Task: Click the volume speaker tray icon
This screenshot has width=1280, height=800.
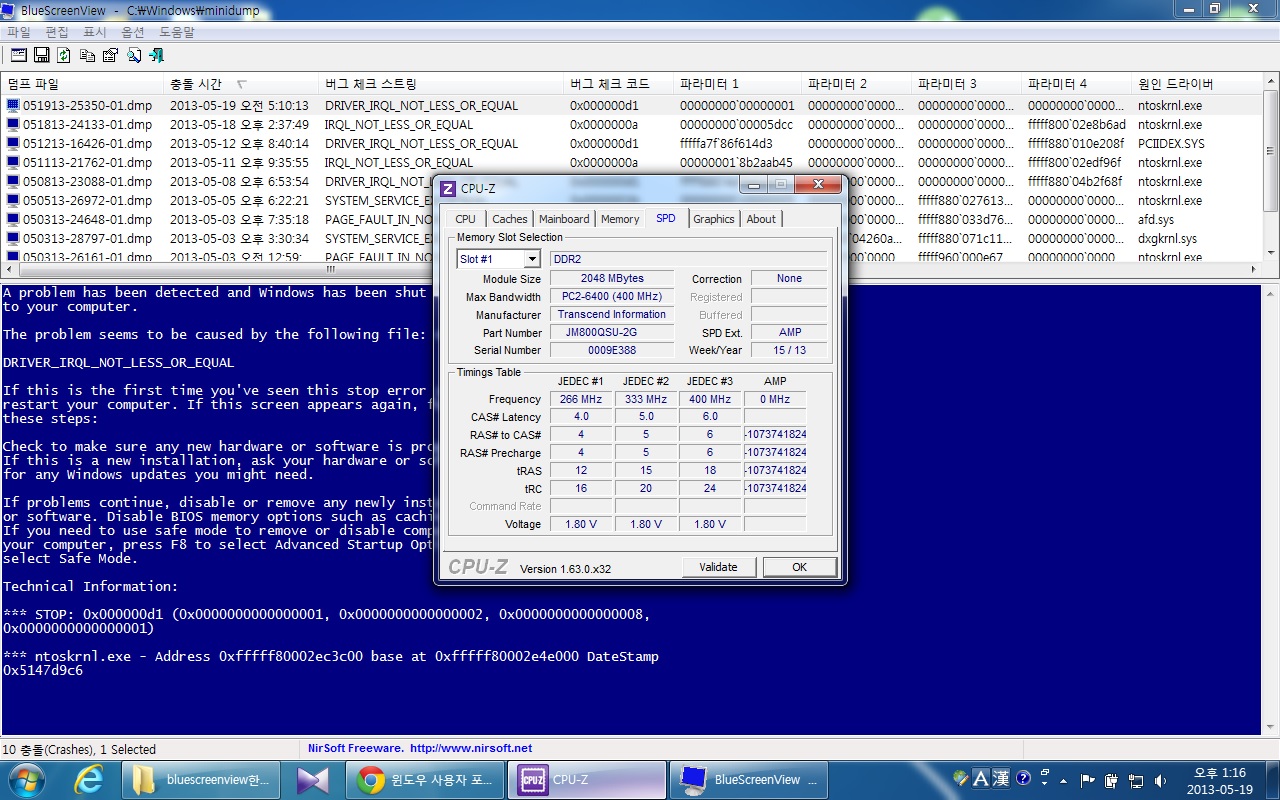Action: click(1160, 780)
